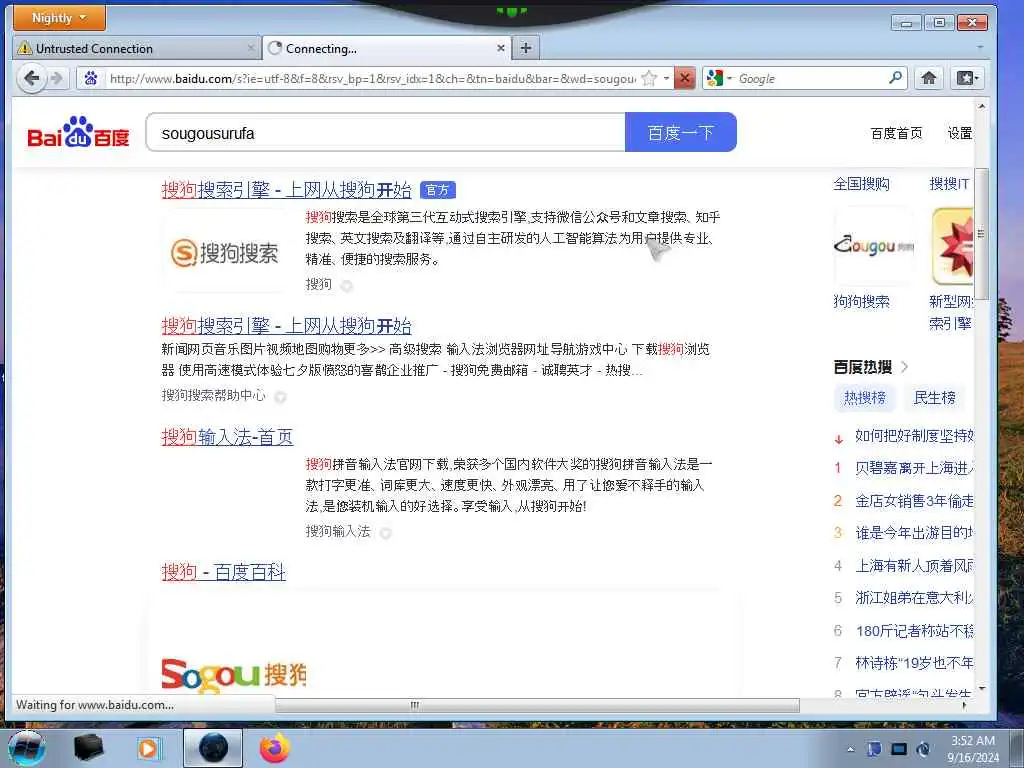Click the icon beside 搜狗搜索帮助中心
The image size is (1024, 768).
click(x=280, y=396)
